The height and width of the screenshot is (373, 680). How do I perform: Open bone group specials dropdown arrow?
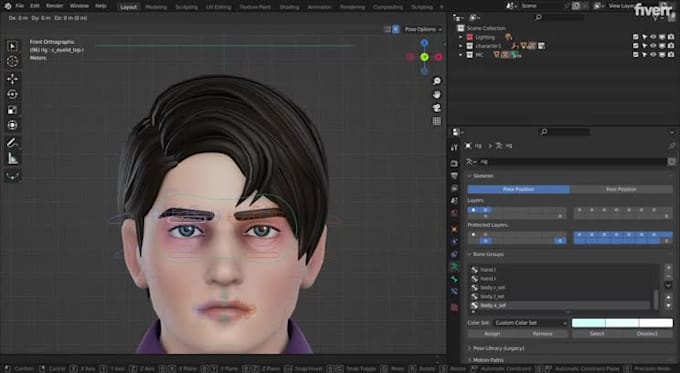668,285
